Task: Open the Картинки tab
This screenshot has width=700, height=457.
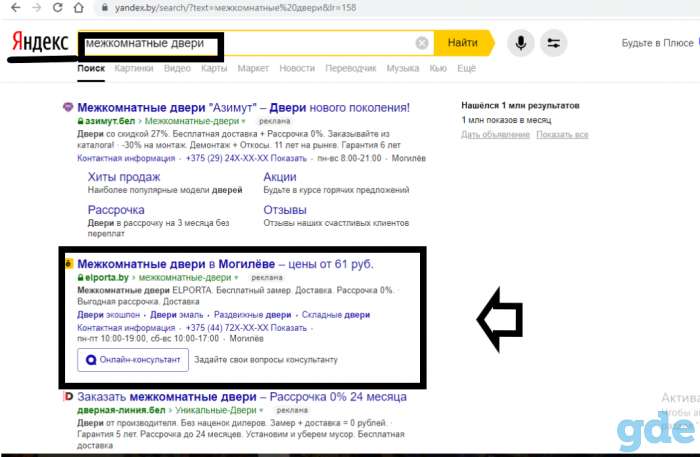Action: [134, 68]
